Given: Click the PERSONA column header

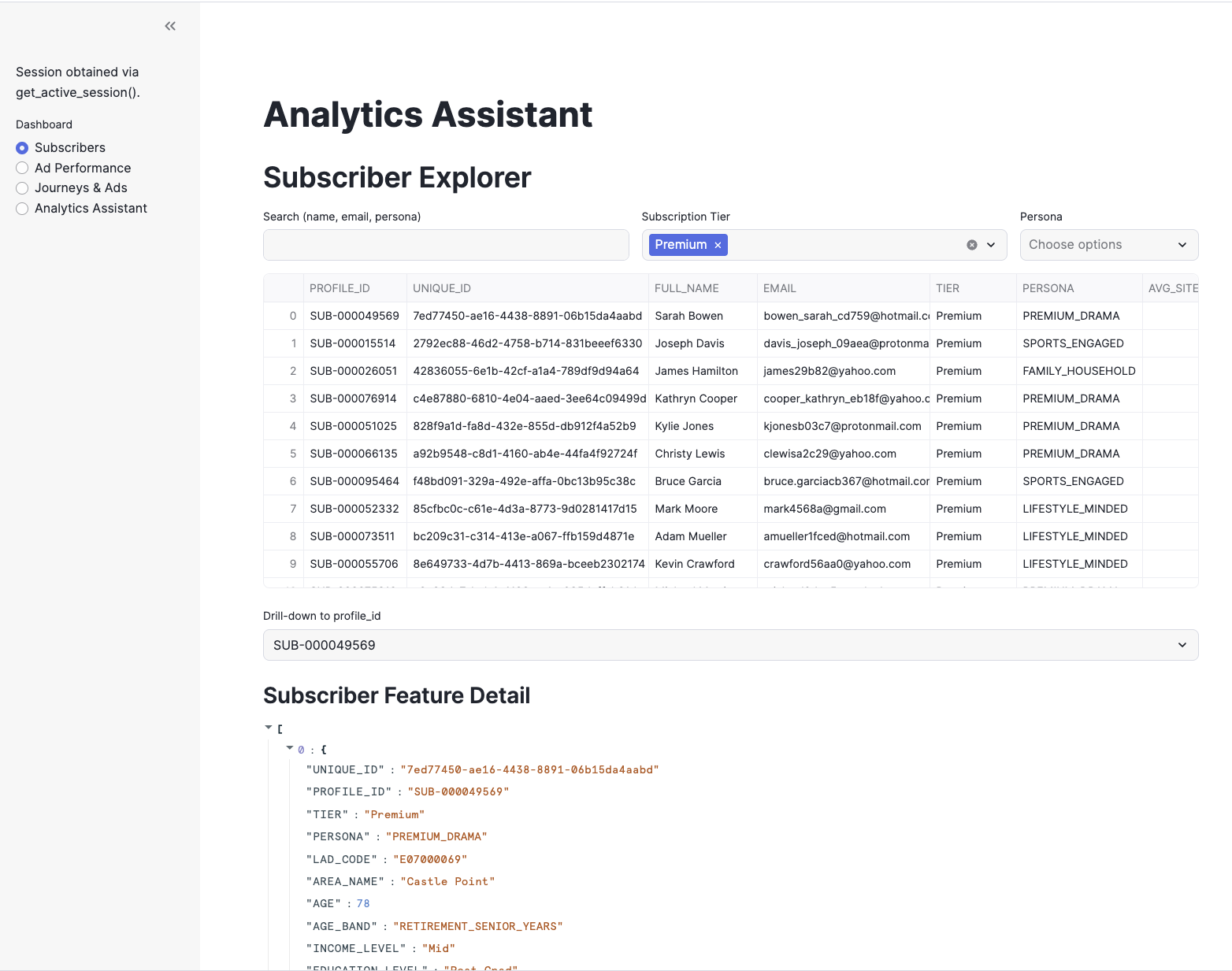Looking at the screenshot, I should (x=1048, y=288).
